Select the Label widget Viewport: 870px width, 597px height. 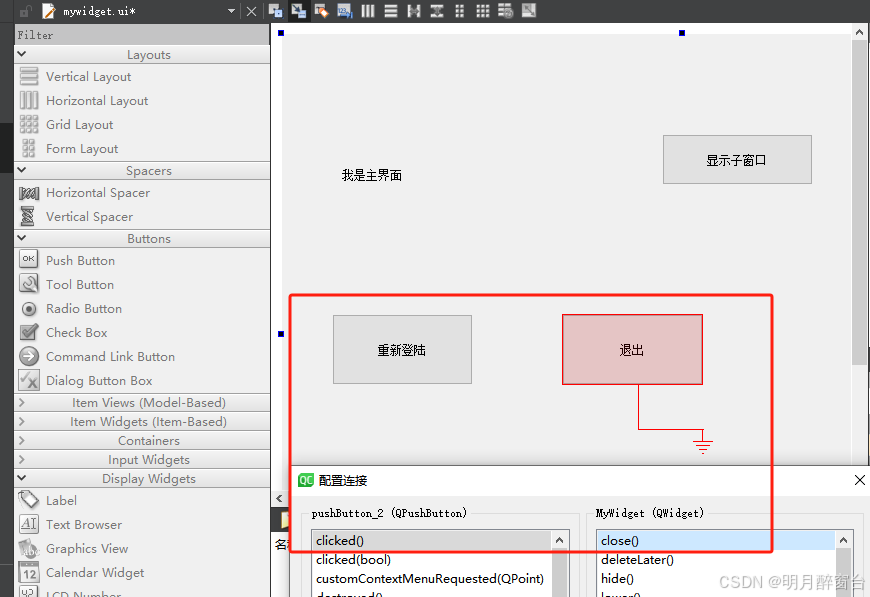(x=142, y=500)
